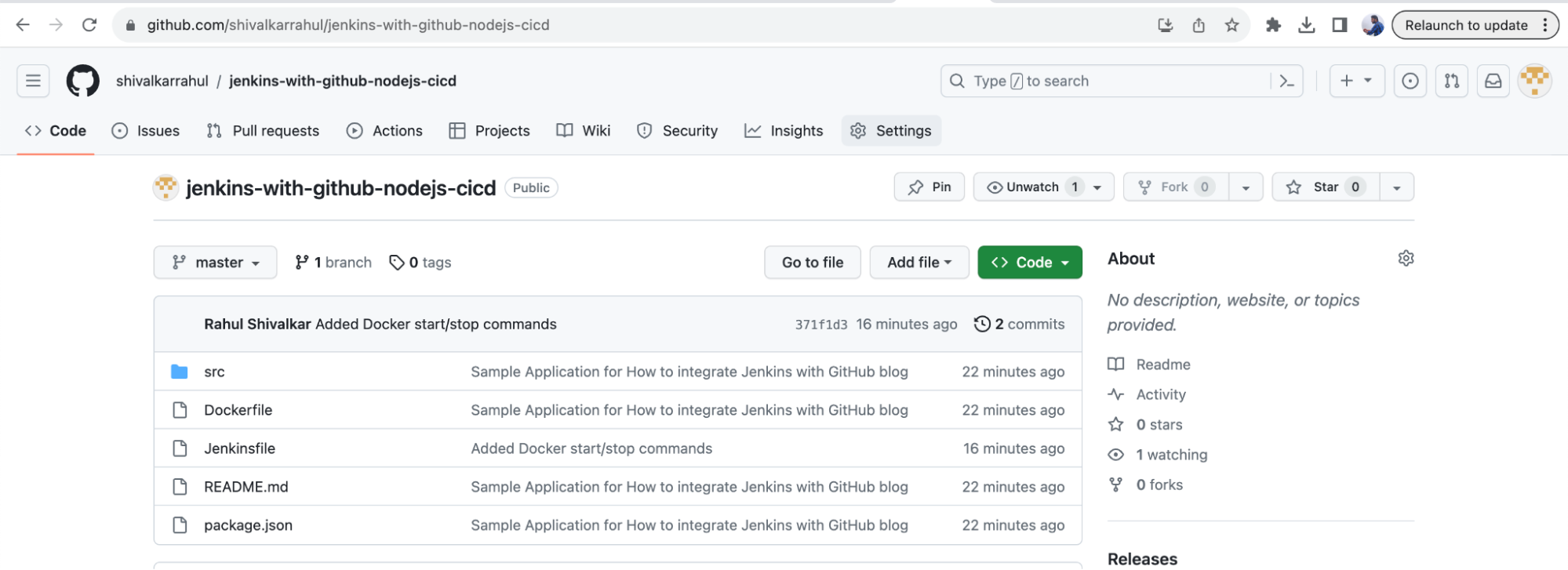The image size is (1568, 570).
Task: Open the notifications inbox icon
Action: [x=1493, y=81]
